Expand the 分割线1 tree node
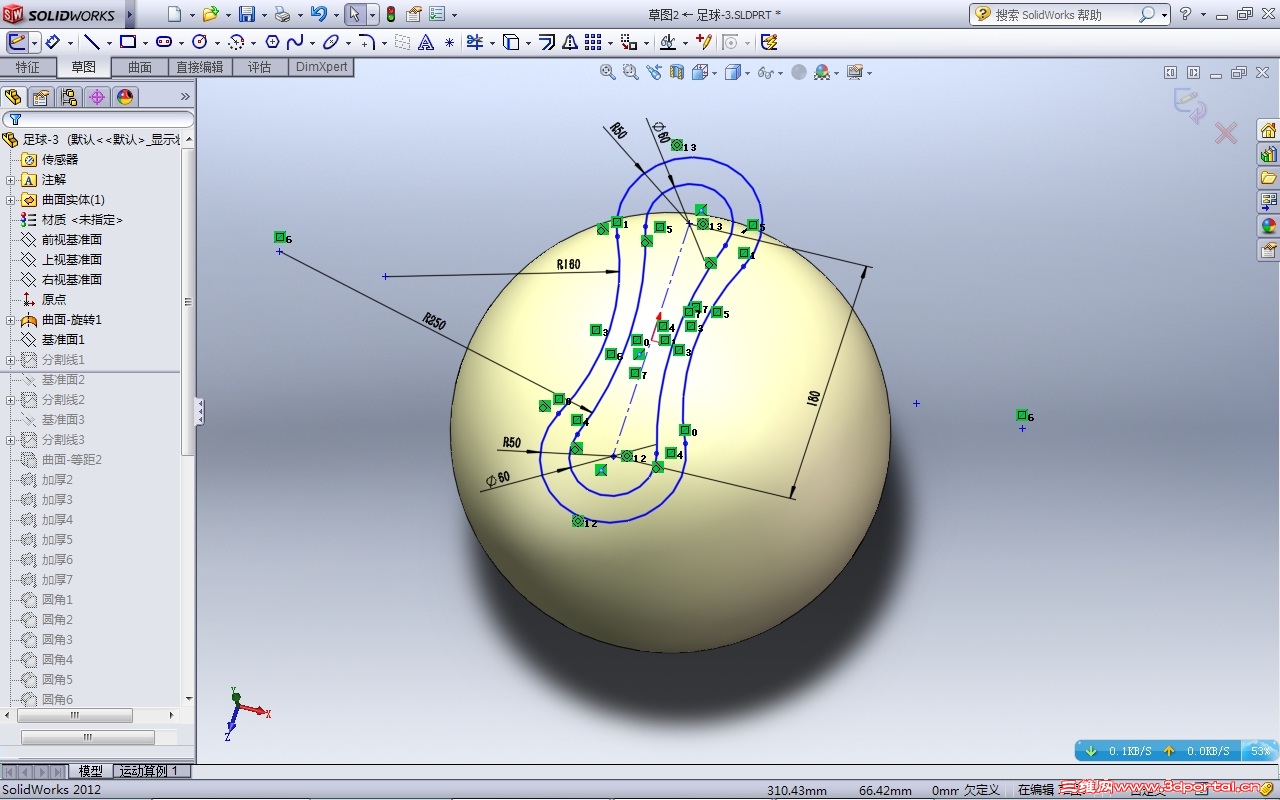The height and width of the screenshot is (800, 1280). 11,360
